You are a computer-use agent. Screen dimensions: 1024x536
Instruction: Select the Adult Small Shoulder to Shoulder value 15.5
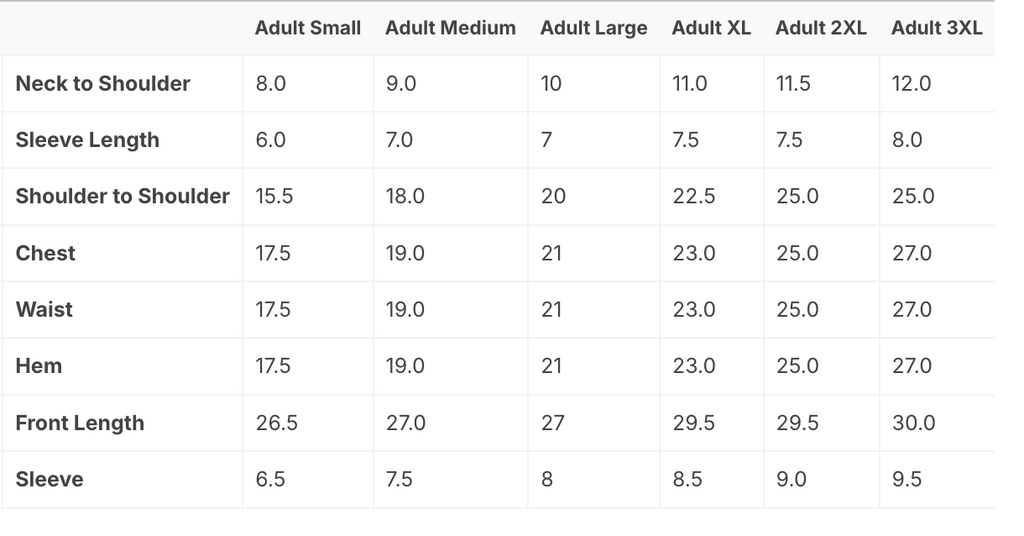click(x=274, y=196)
